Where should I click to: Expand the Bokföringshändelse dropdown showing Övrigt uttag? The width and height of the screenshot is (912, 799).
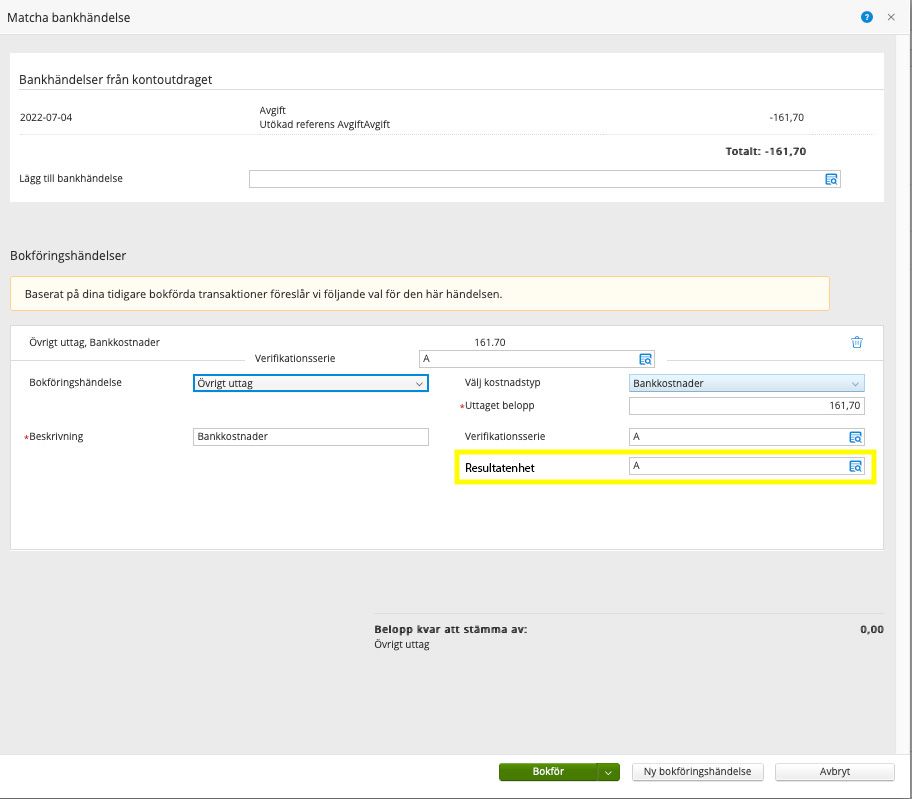pos(310,383)
